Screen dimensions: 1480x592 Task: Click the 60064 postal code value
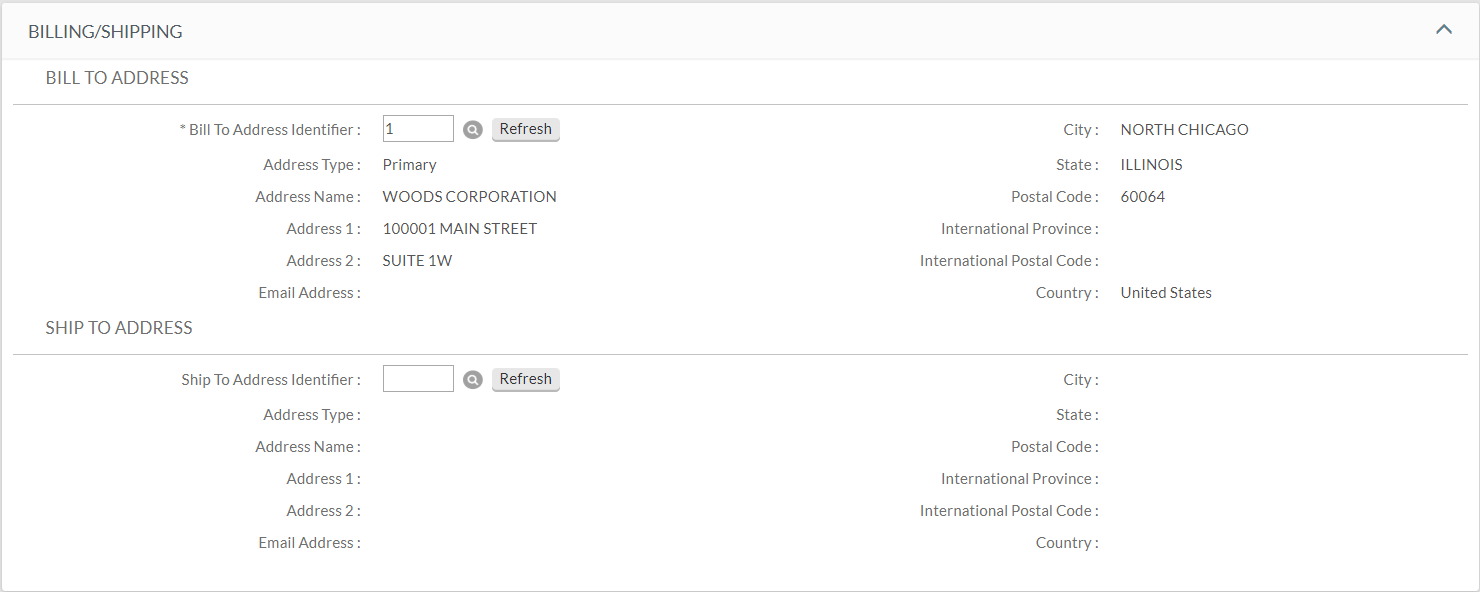(1142, 197)
